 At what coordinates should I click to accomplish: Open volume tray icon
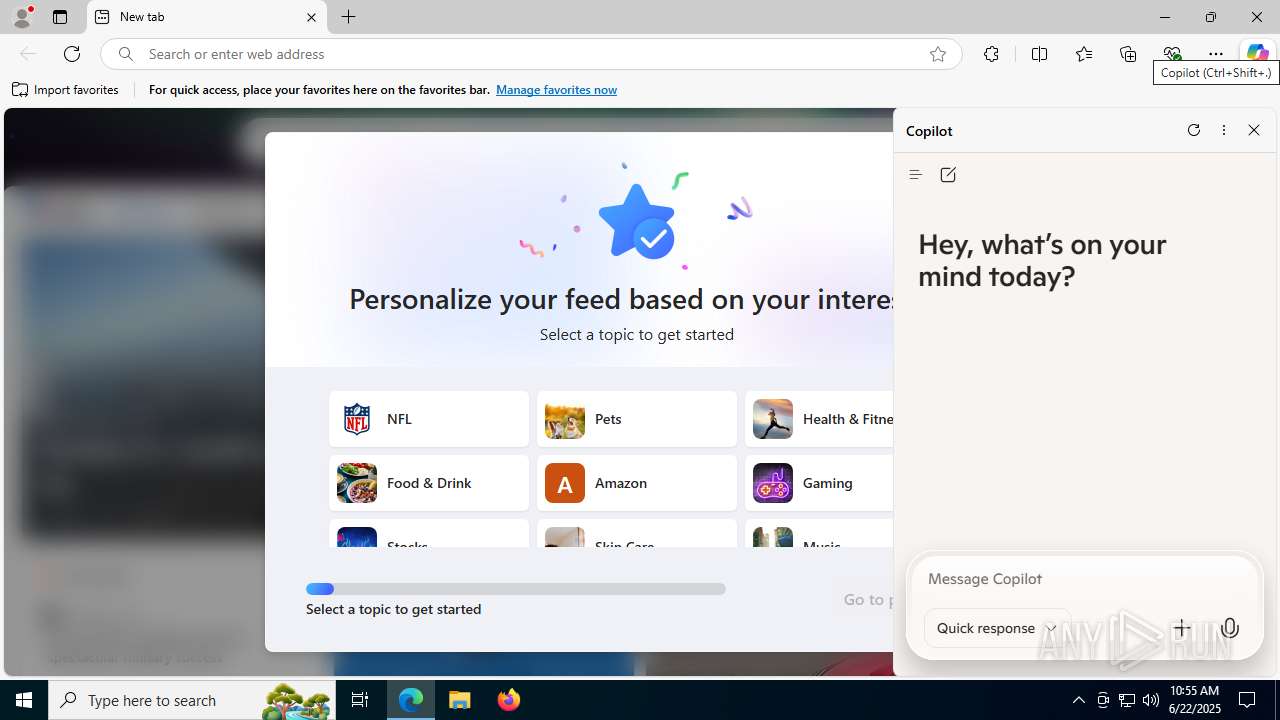(x=1151, y=700)
